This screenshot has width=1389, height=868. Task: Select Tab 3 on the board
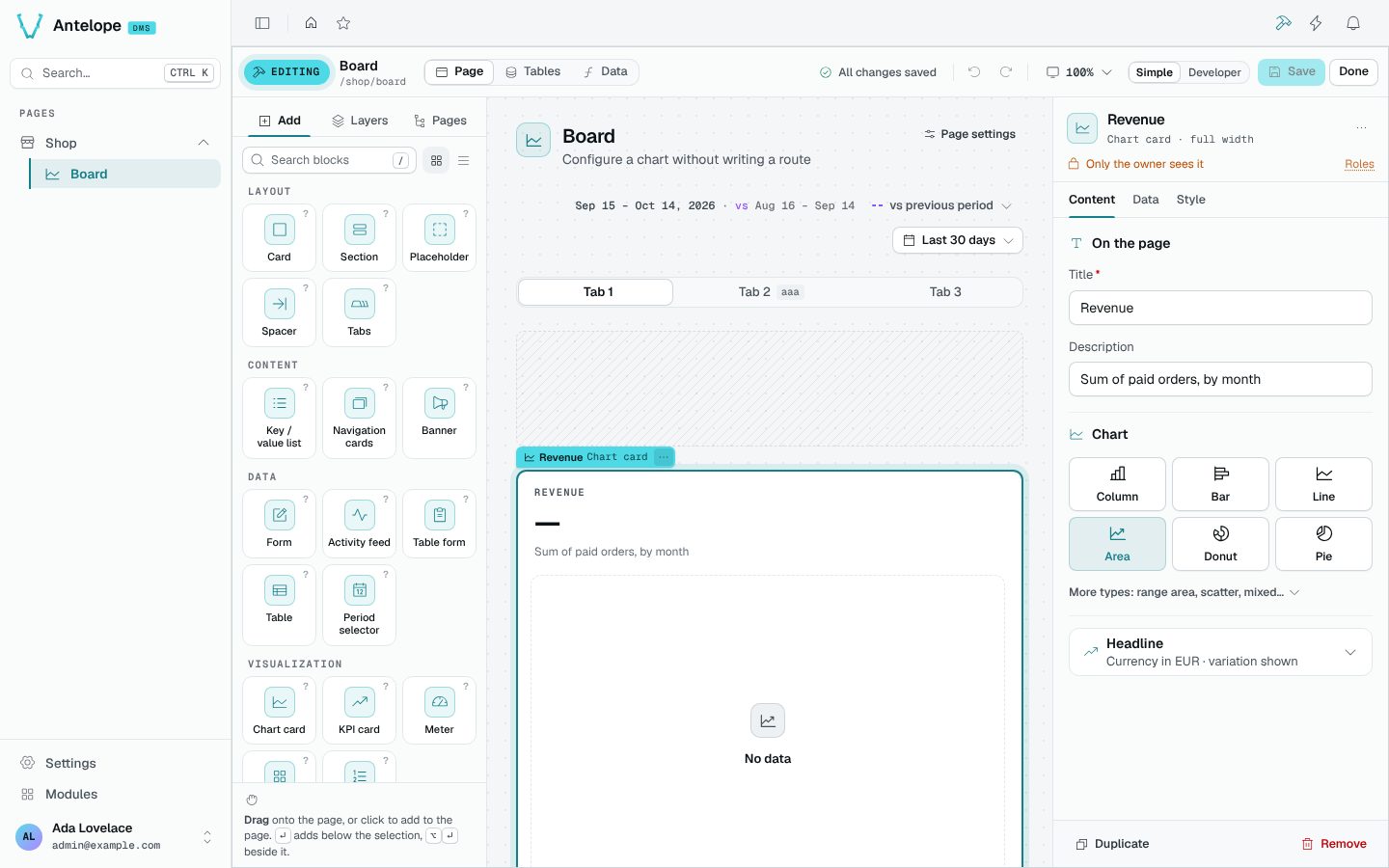945,292
